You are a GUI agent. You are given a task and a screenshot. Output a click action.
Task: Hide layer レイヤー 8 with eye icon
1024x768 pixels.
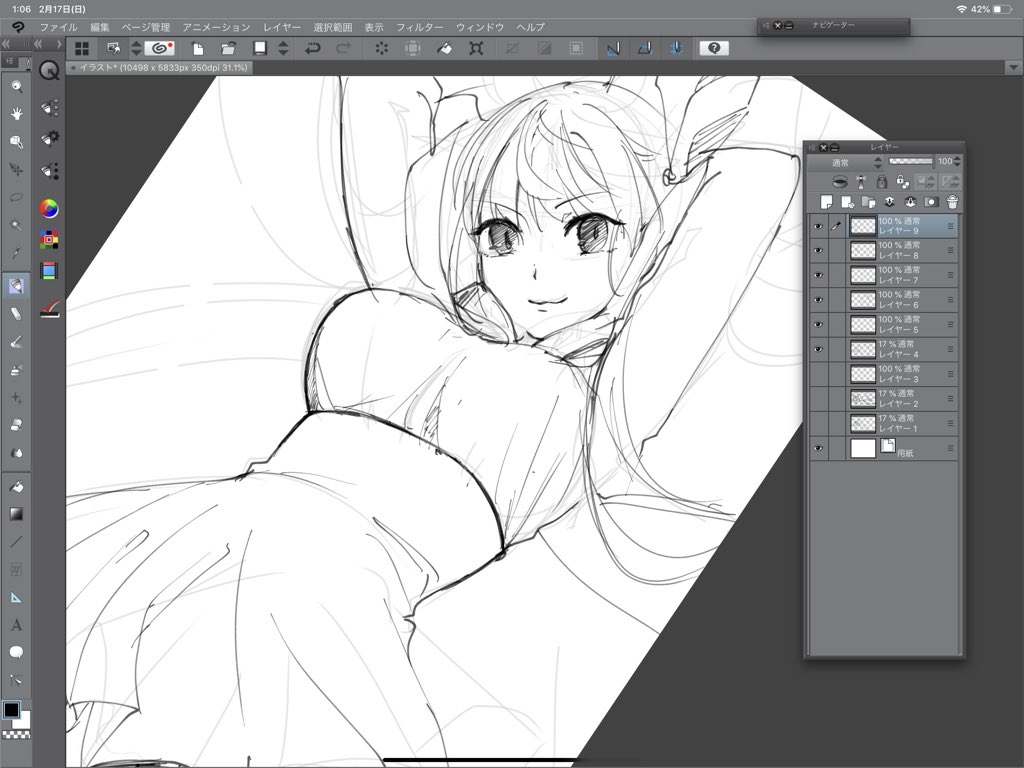click(818, 250)
